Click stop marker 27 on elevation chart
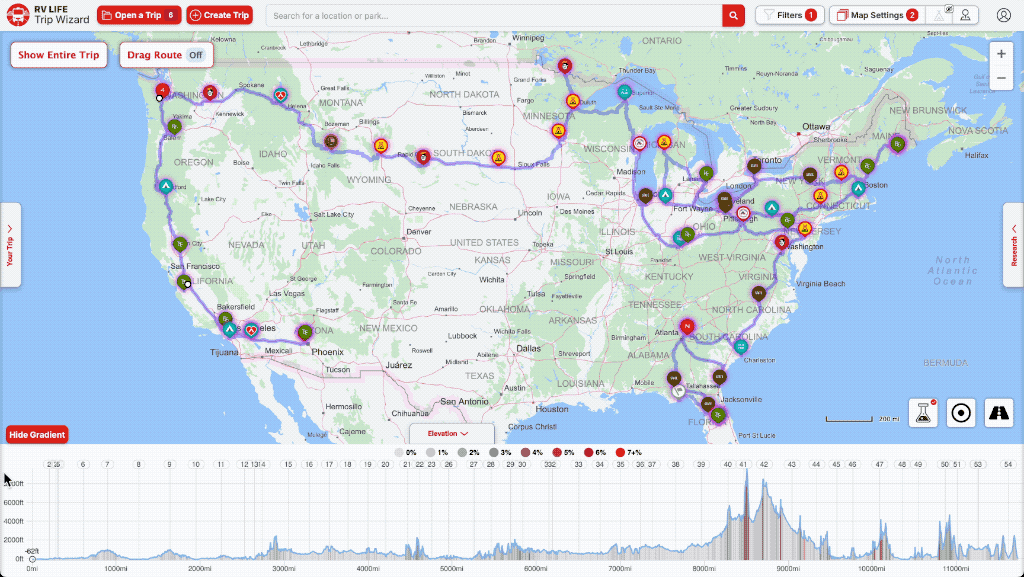The width and height of the screenshot is (1024, 577). (x=473, y=465)
